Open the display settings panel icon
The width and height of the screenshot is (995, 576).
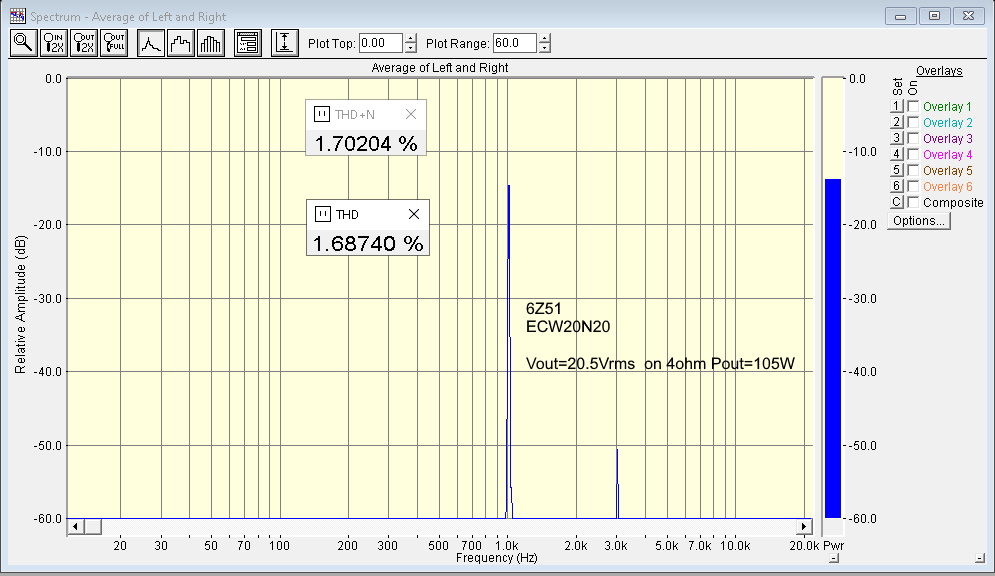point(248,43)
